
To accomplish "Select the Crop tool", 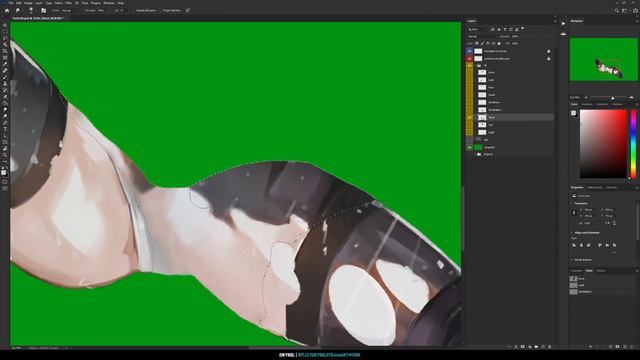I will click(5, 51).
